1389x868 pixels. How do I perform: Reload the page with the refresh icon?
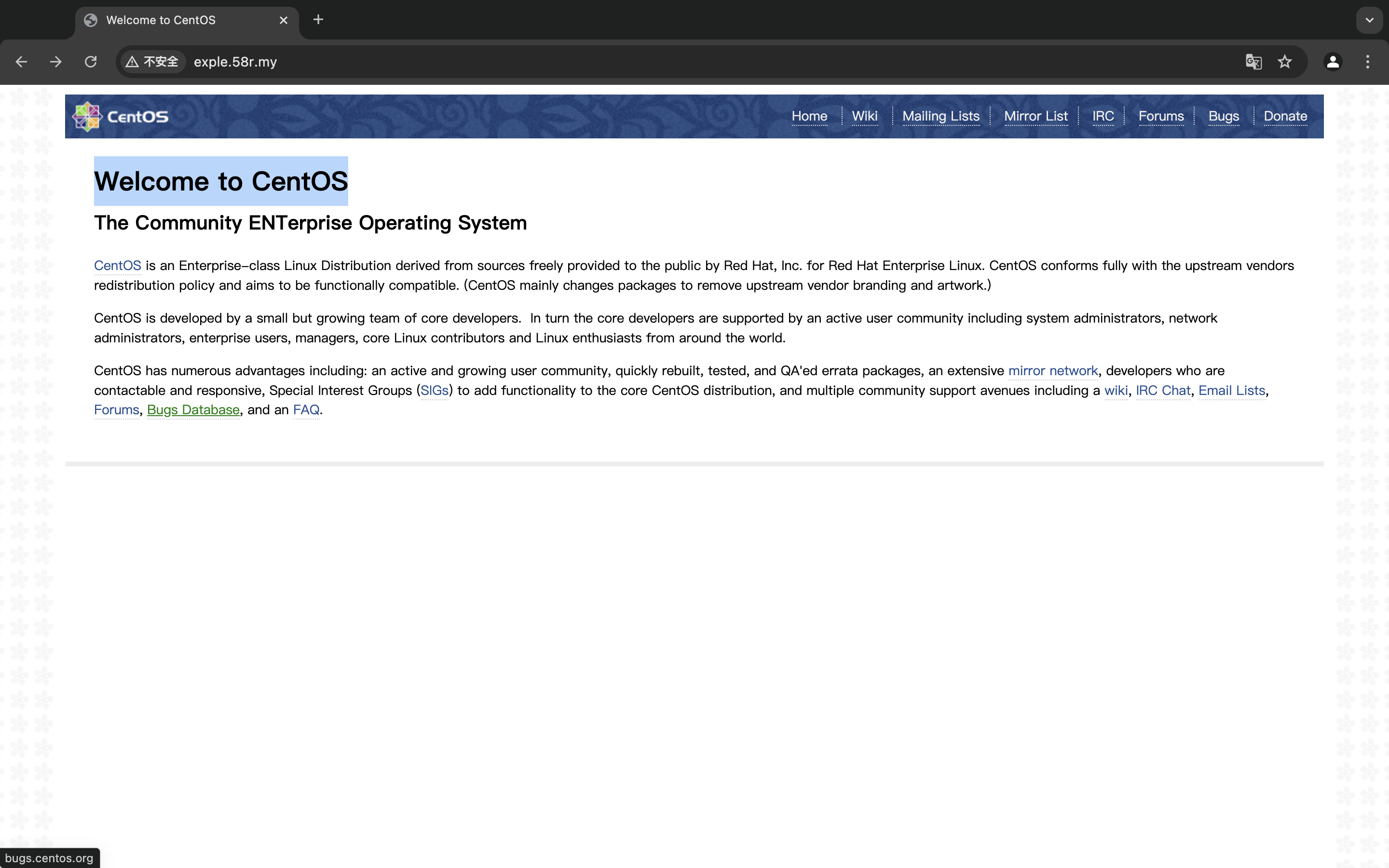coord(91,61)
